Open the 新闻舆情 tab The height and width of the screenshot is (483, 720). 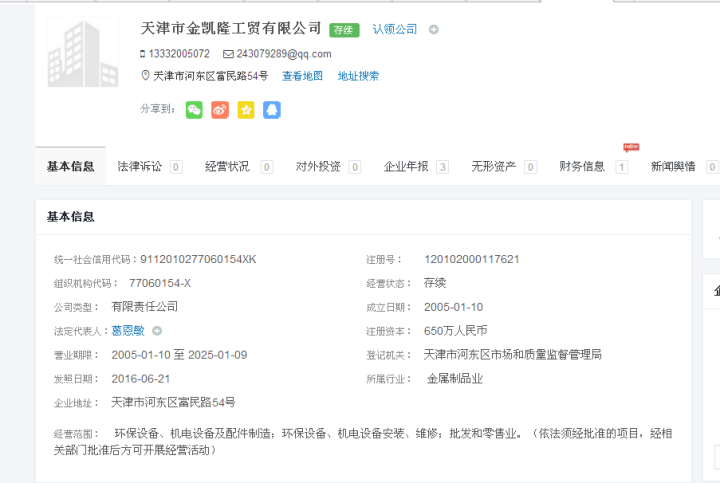tap(673, 167)
